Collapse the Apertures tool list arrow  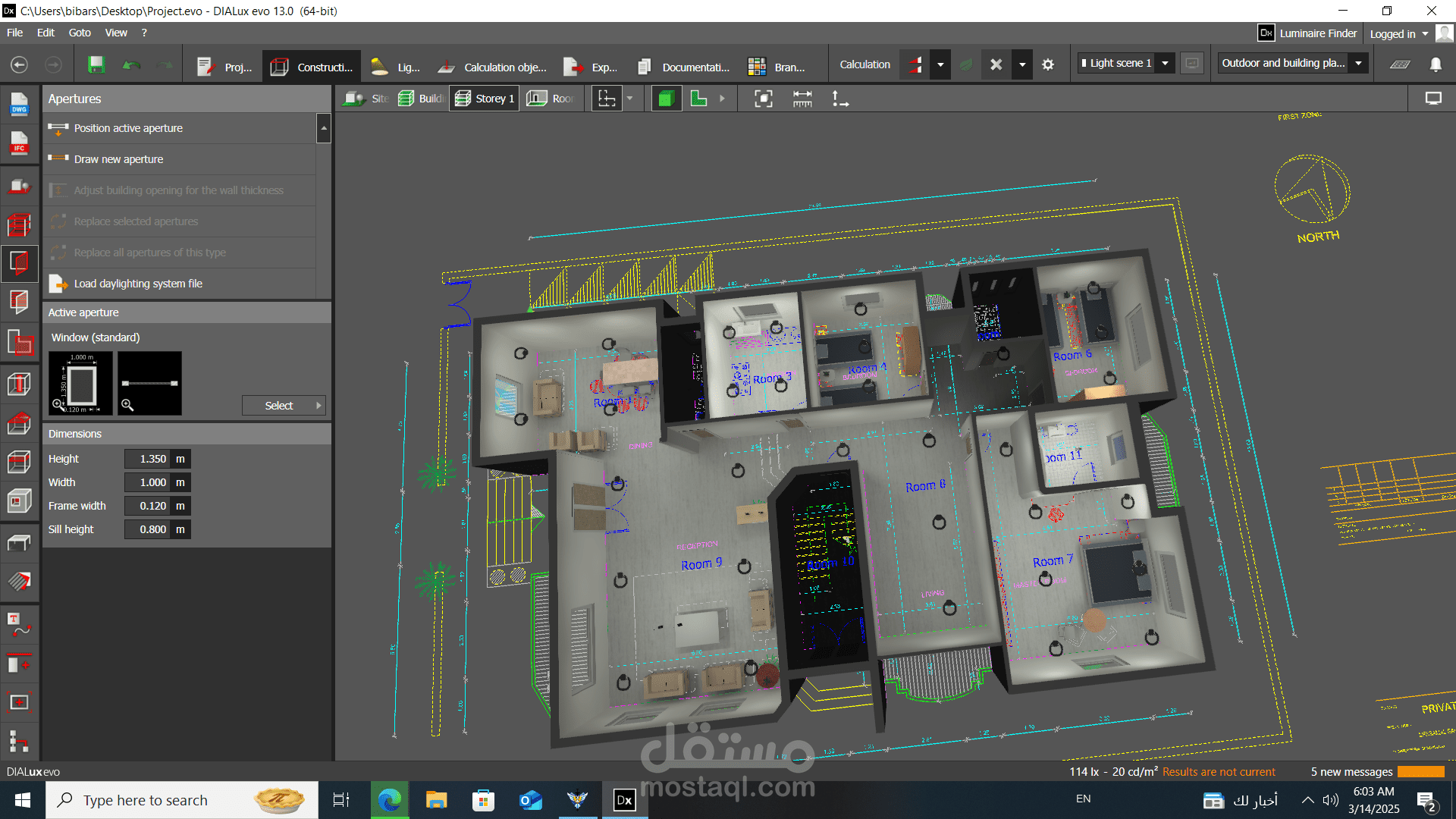point(324,128)
